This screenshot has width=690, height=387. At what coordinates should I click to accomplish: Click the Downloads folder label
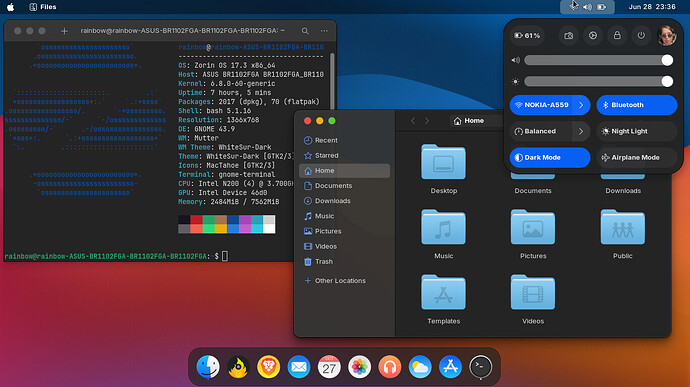click(623, 191)
